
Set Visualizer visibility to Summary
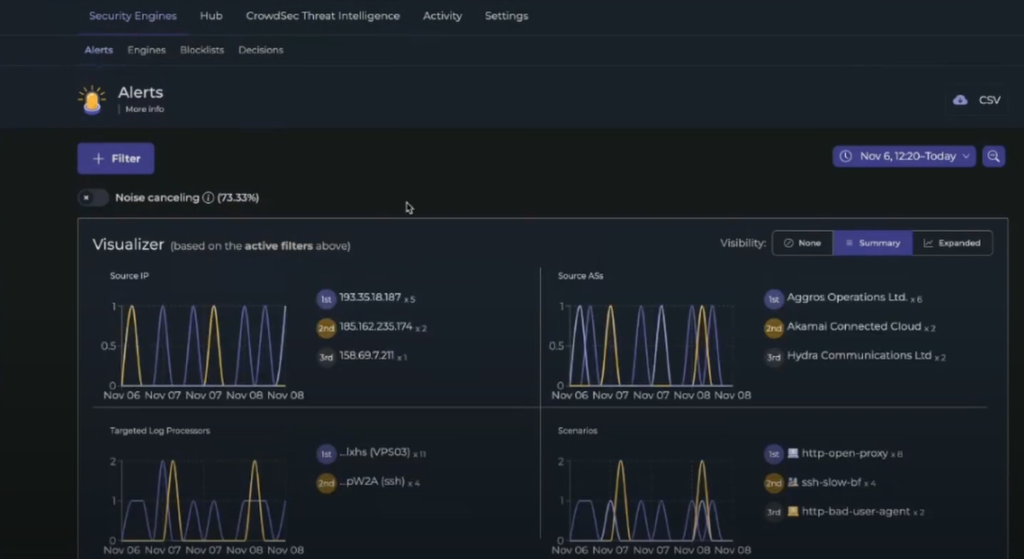tap(872, 243)
